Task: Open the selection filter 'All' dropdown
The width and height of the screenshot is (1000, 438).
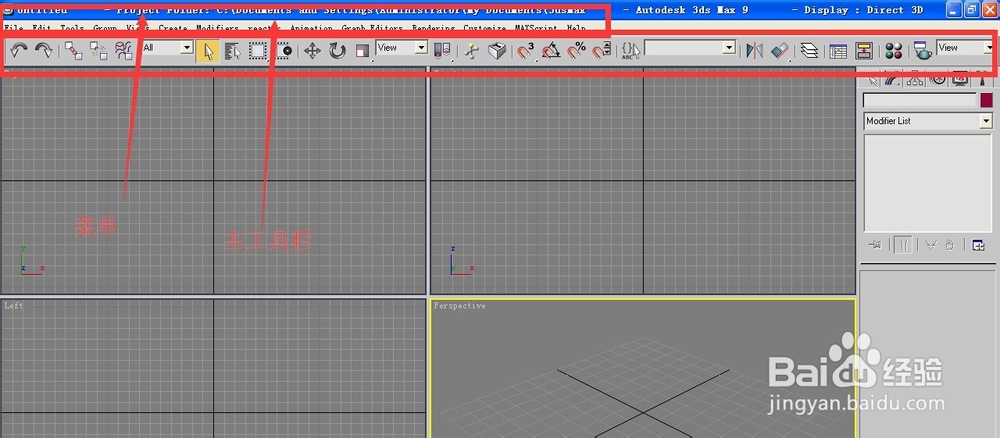Action: (168, 48)
